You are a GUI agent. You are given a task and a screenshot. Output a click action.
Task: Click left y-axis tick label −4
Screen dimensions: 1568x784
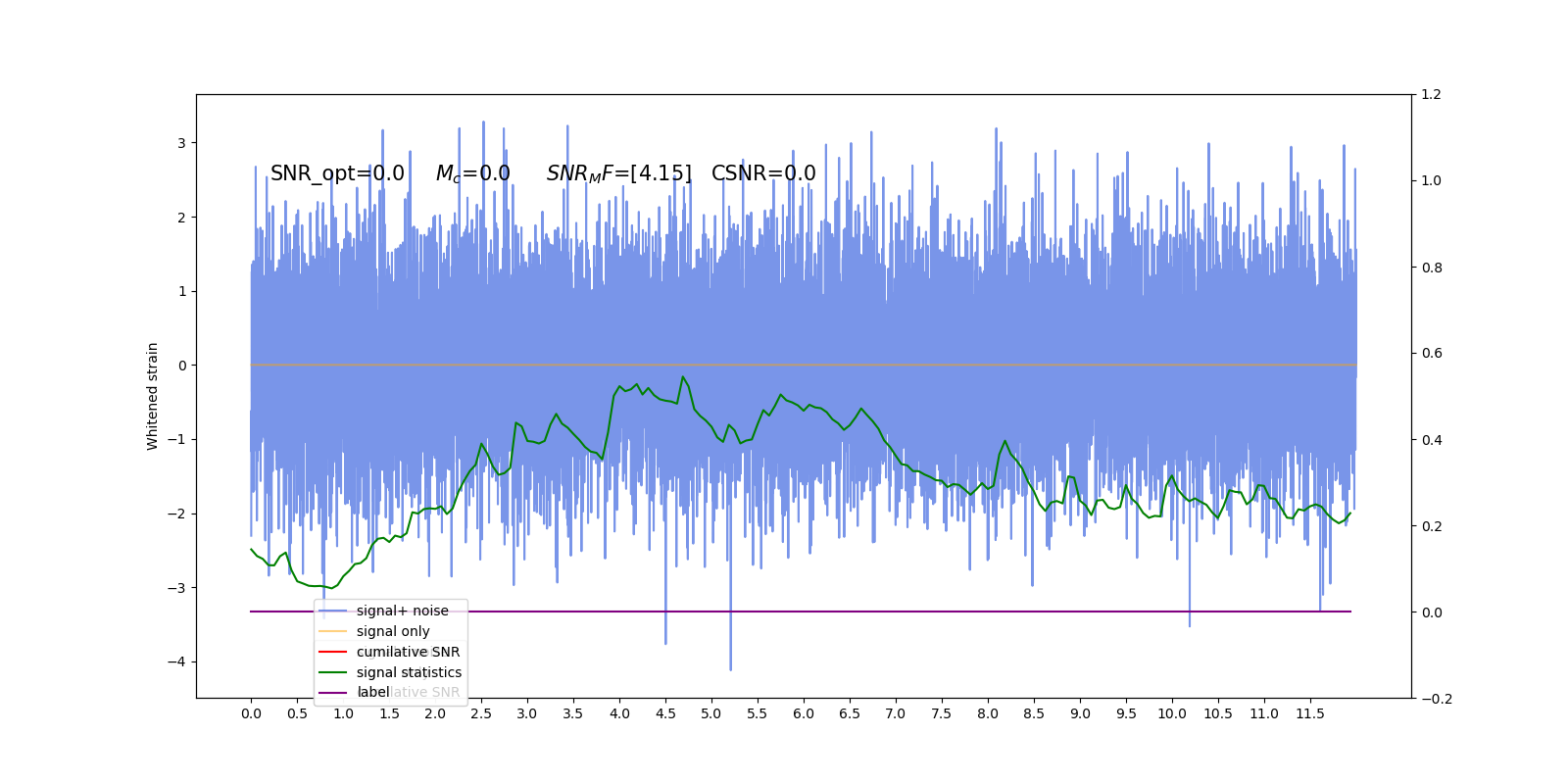176,662
